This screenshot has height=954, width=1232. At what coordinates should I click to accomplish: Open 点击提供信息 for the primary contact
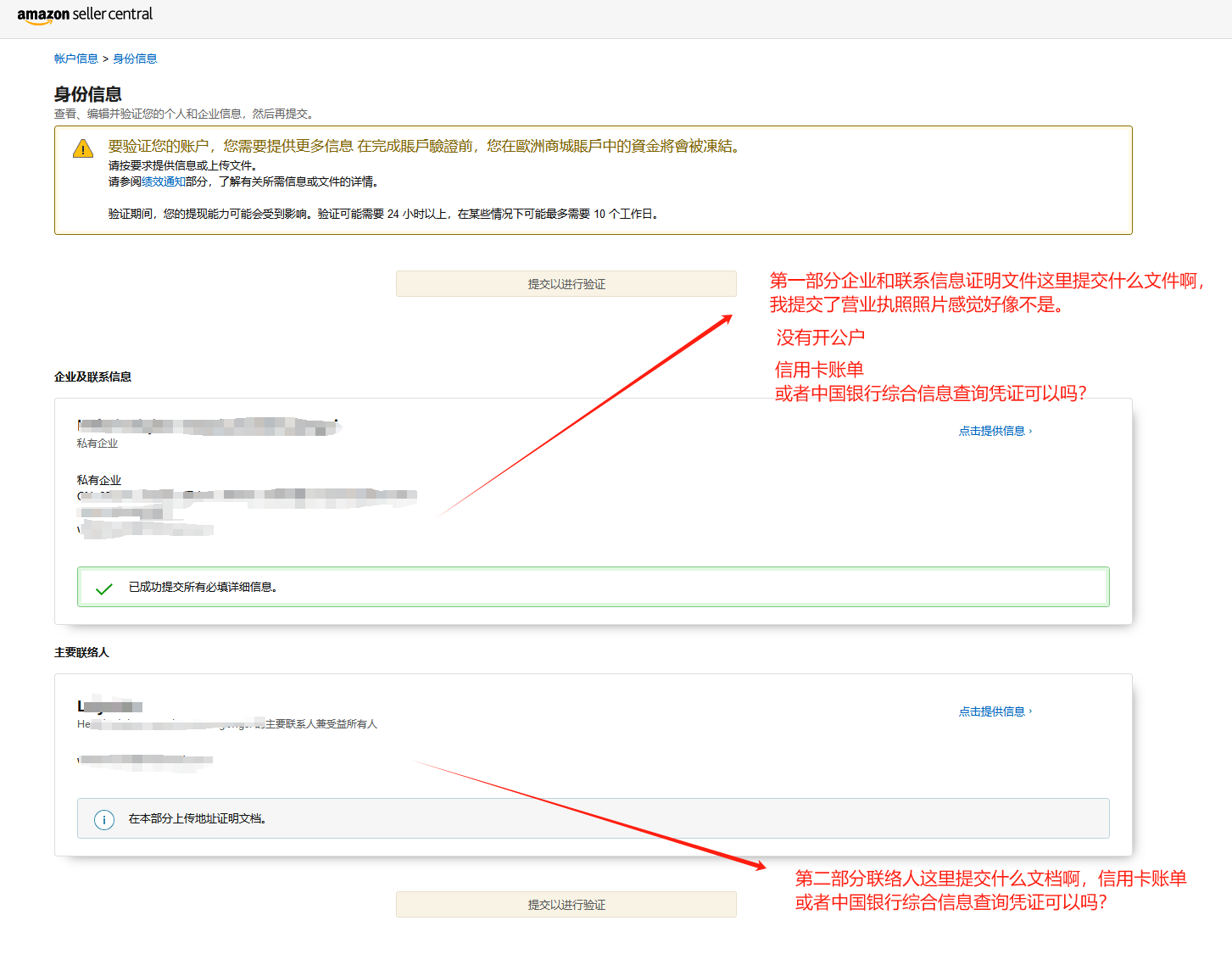pos(991,711)
